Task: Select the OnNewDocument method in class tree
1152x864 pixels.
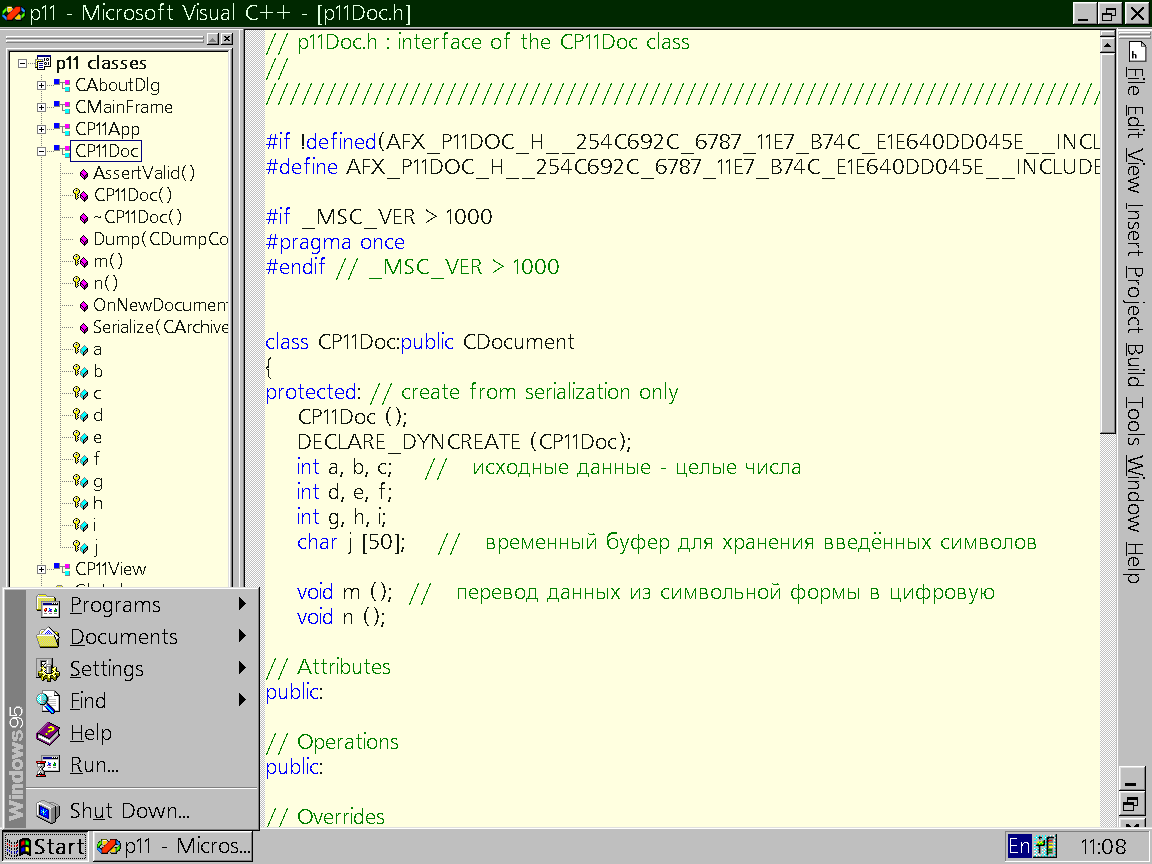Action: click(160, 305)
